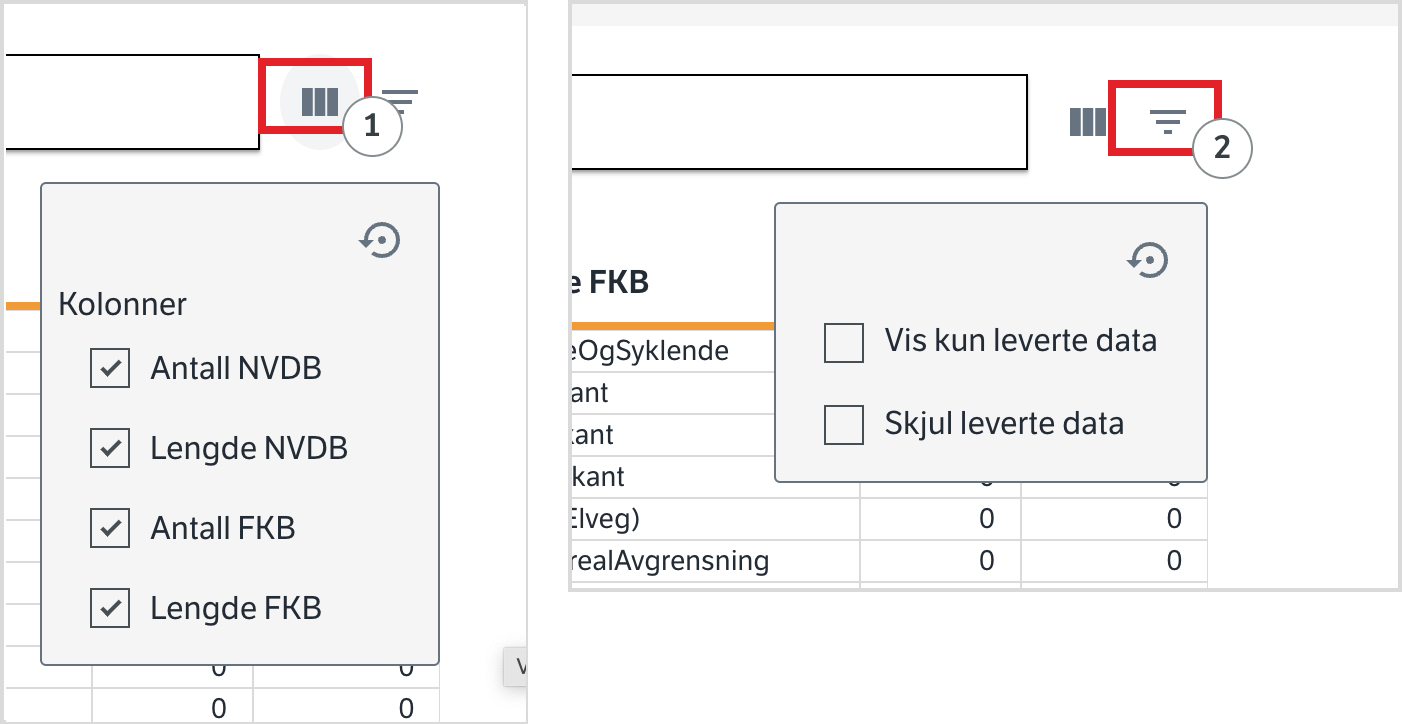
Task: Click filter icon beside the highlighted columns icon
Action: pyautogui.click(x=400, y=100)
